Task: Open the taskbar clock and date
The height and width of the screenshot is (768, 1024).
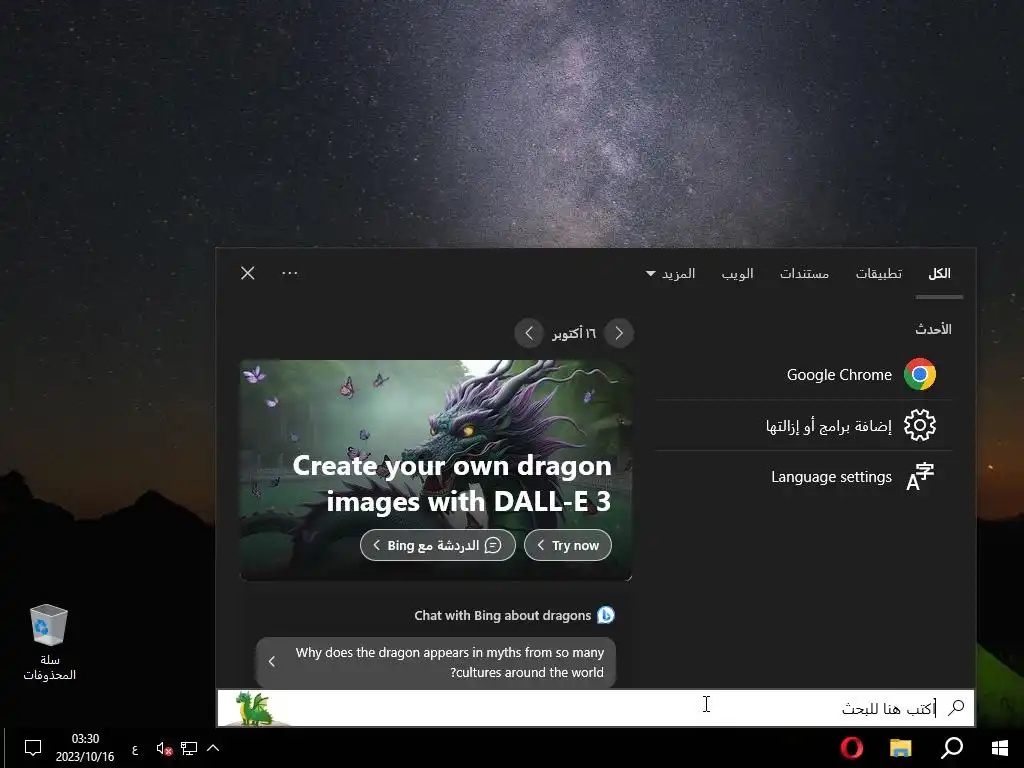Action: pos(85,748)
